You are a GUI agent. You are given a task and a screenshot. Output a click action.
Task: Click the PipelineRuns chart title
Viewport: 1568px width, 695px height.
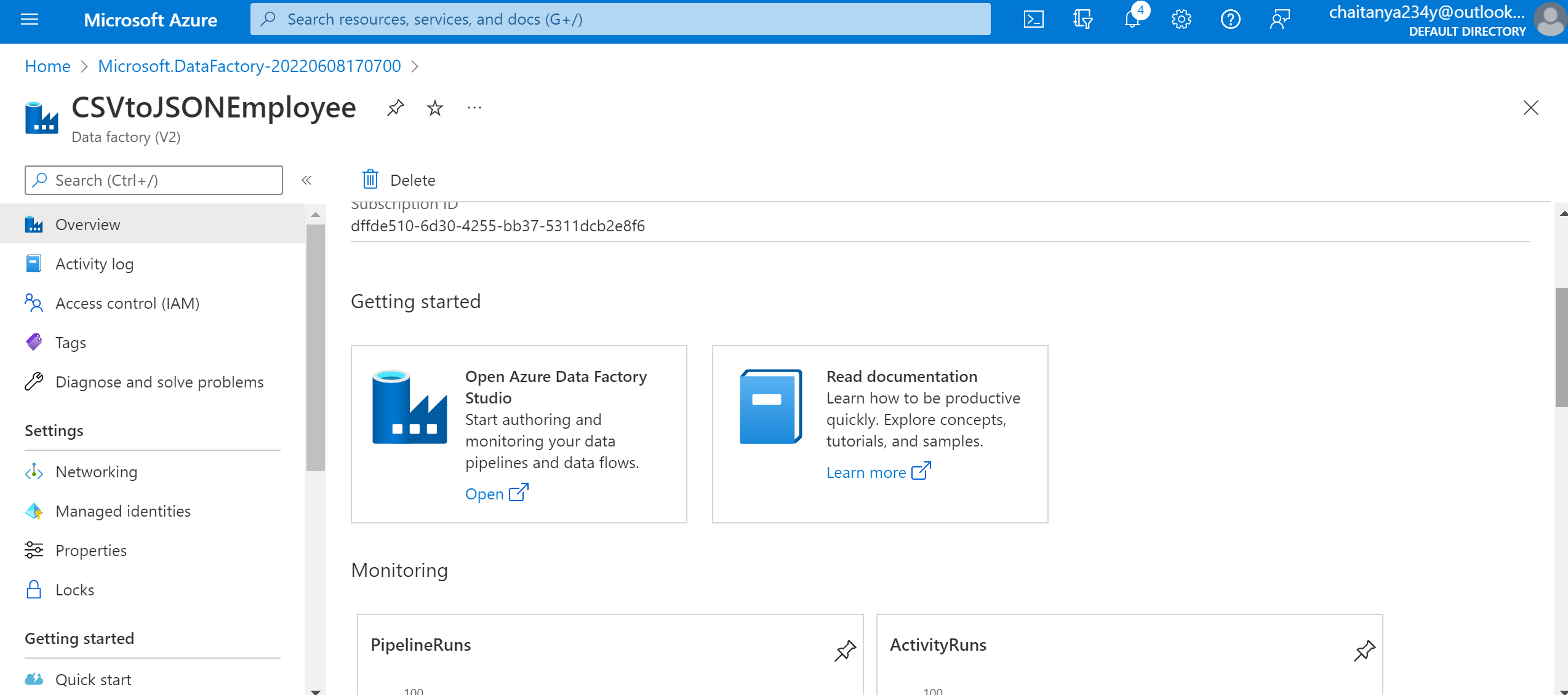pos(421,645)
